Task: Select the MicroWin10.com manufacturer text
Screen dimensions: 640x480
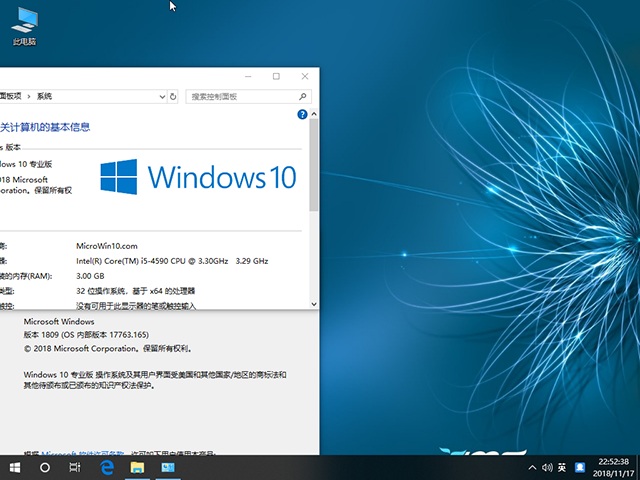Action: (107, 246)
